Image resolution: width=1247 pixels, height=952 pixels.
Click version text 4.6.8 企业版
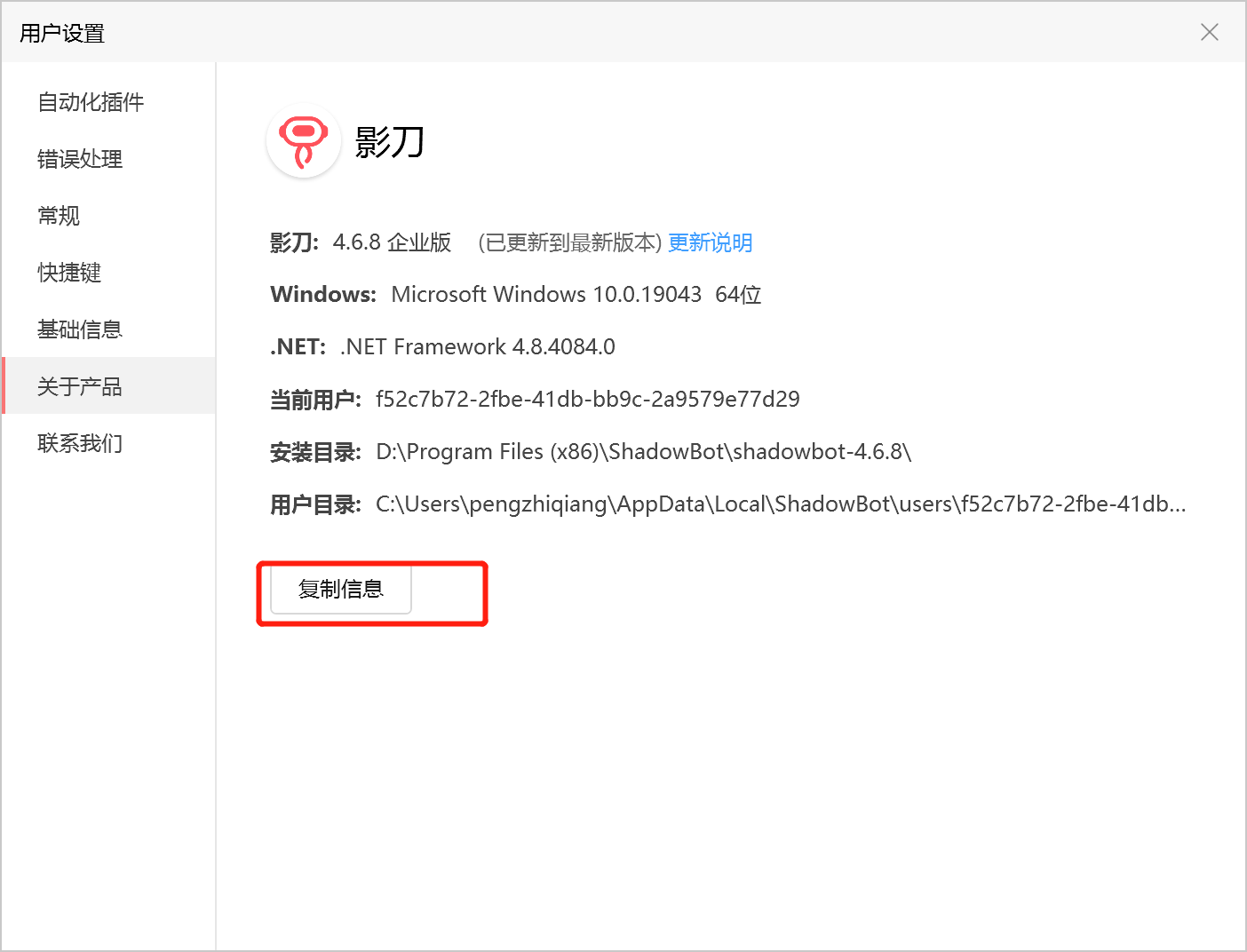392,242
